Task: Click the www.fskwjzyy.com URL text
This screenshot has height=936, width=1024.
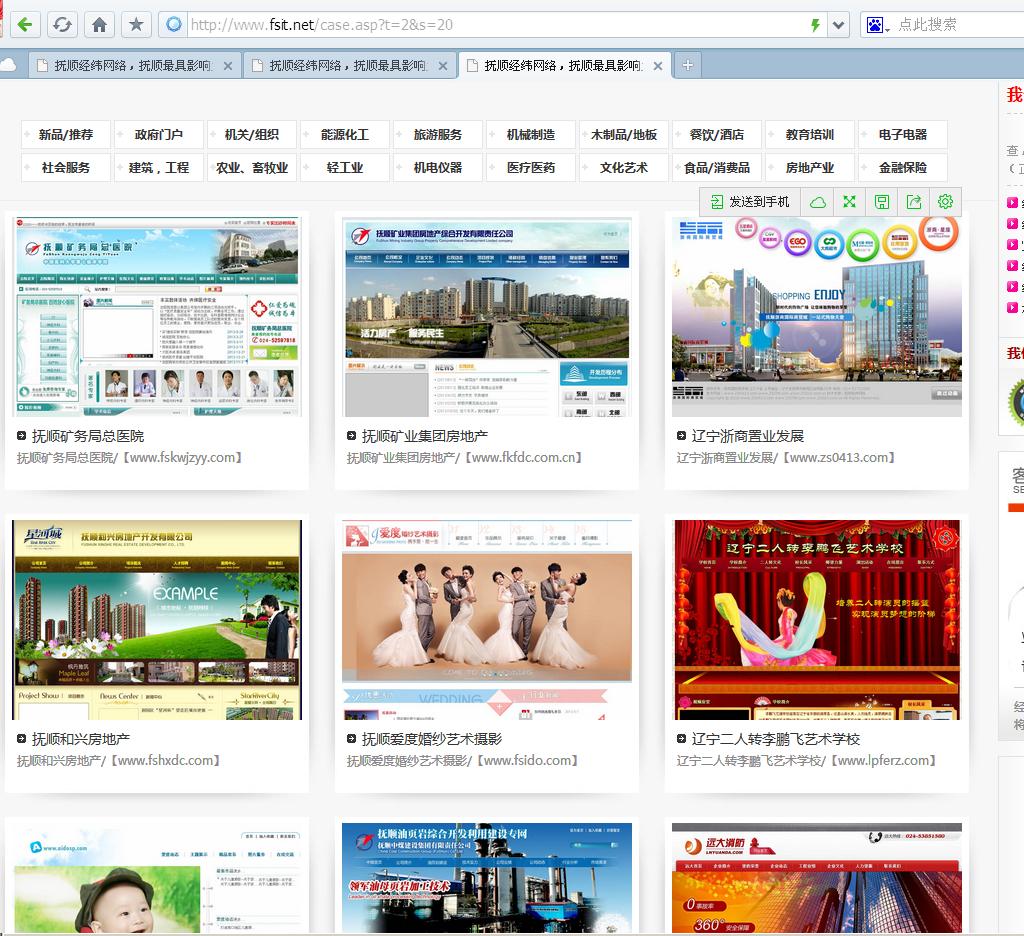Action: point(182,458)
